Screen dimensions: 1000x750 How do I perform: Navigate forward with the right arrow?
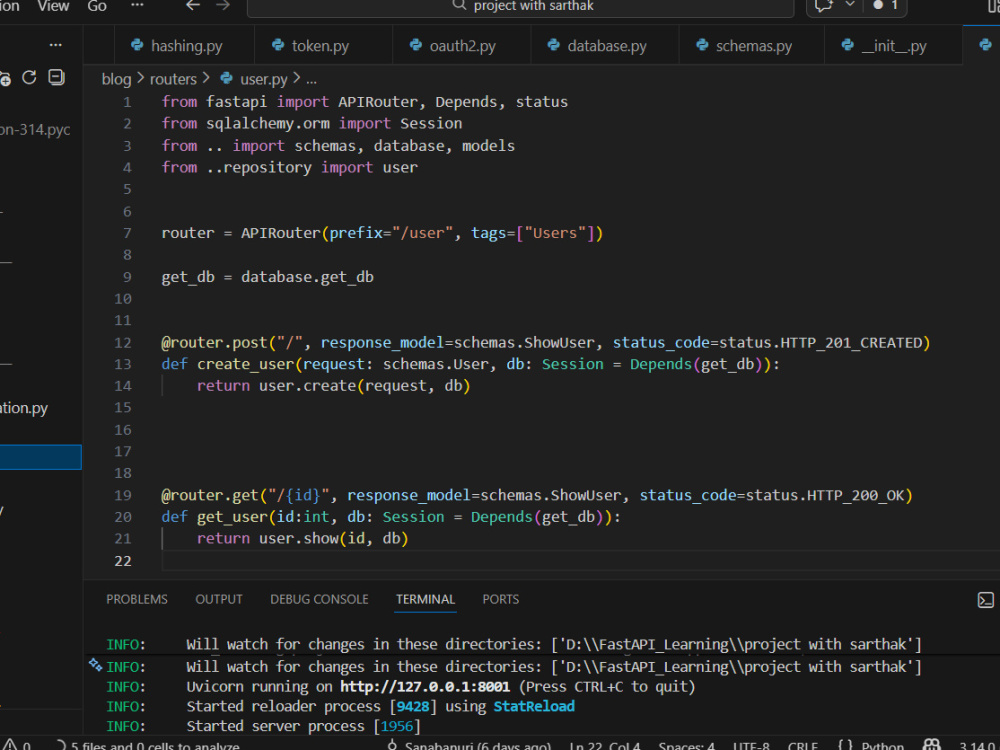(223, 6)
